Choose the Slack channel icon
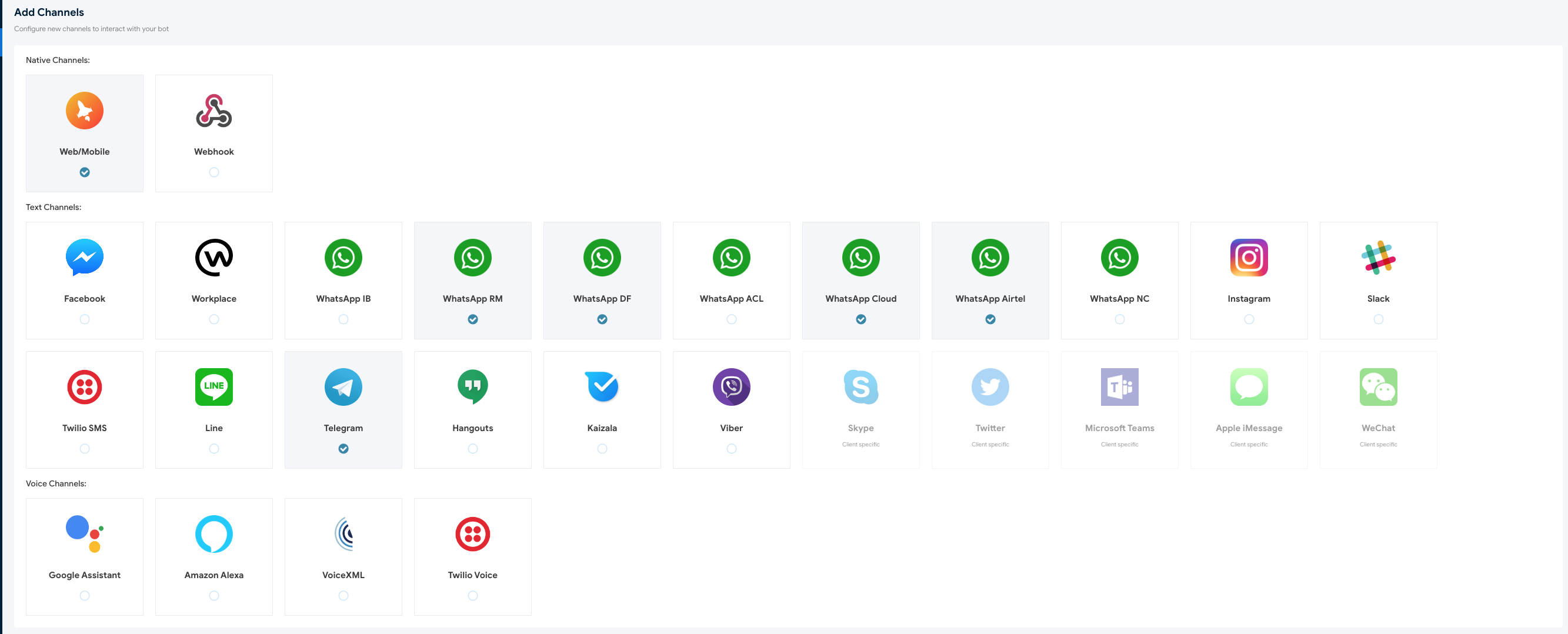The width and height of the screenshot is (1568, 634). (x=1378, y=257)
